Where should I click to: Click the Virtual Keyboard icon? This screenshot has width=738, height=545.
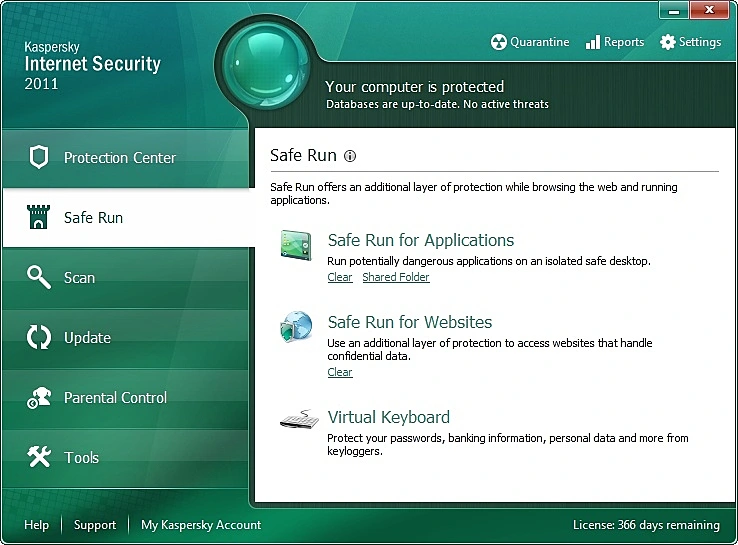click(x=298, y=420)
